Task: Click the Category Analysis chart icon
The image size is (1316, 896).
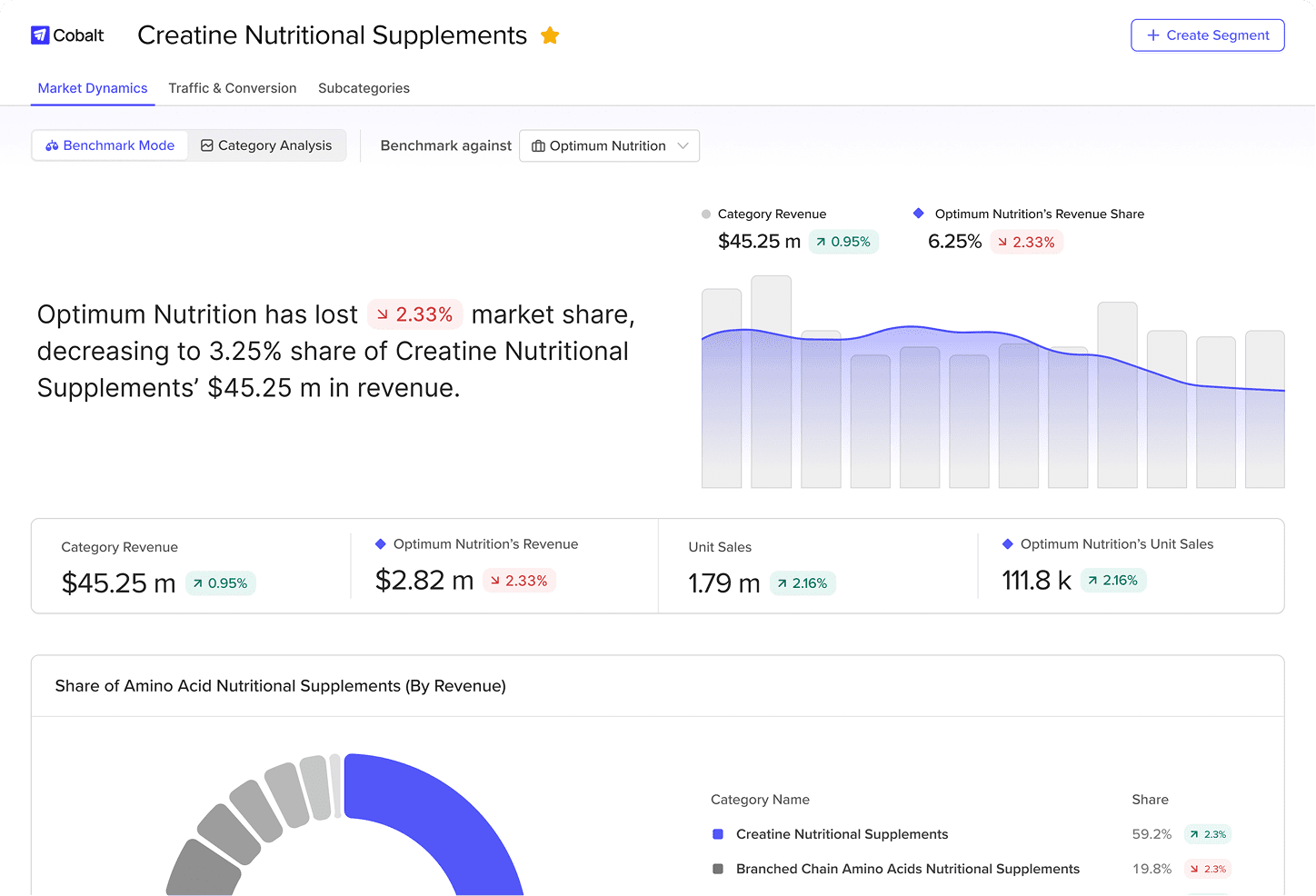Action: 207,144
